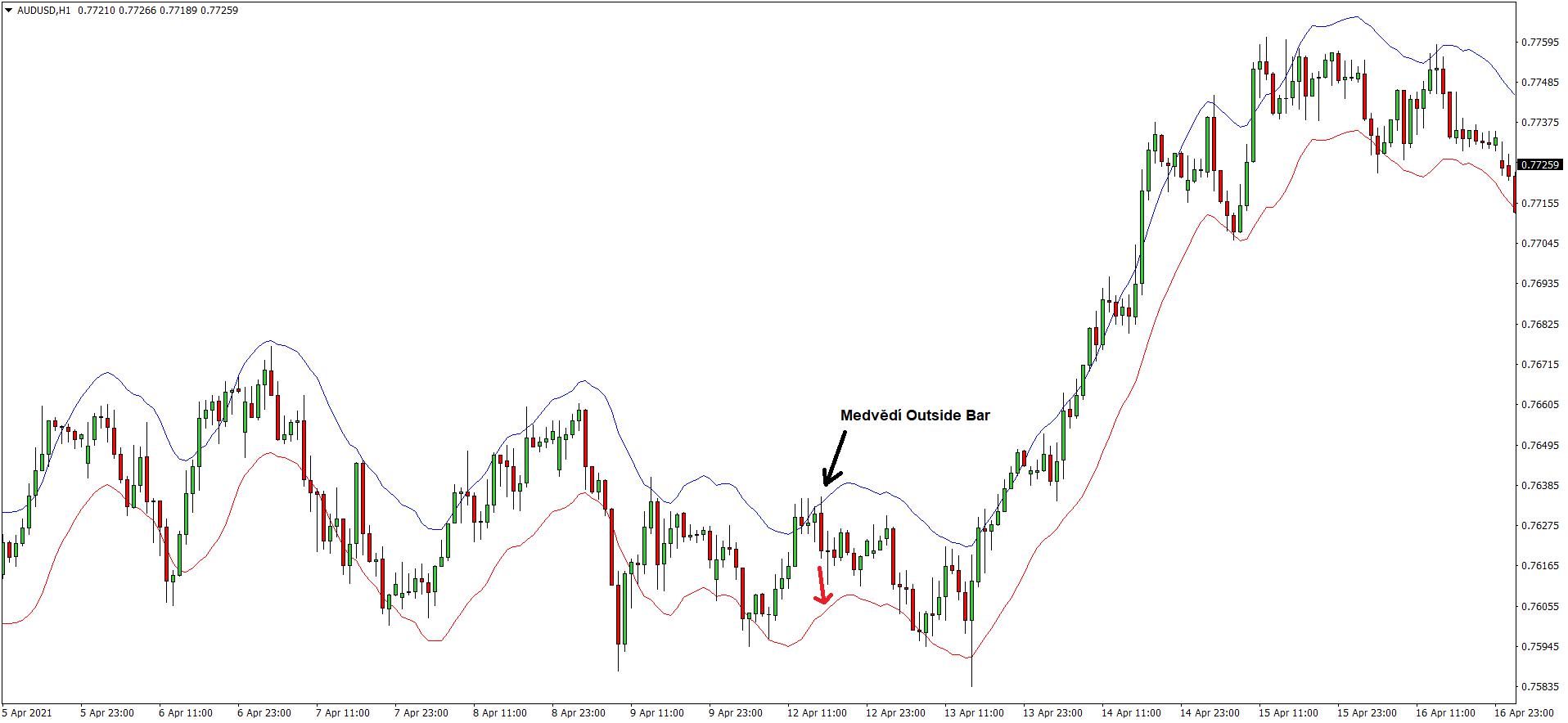The image size is (1568, 723).
Task: Click price axis label 0.76495
Action: tap(1539, 445)
